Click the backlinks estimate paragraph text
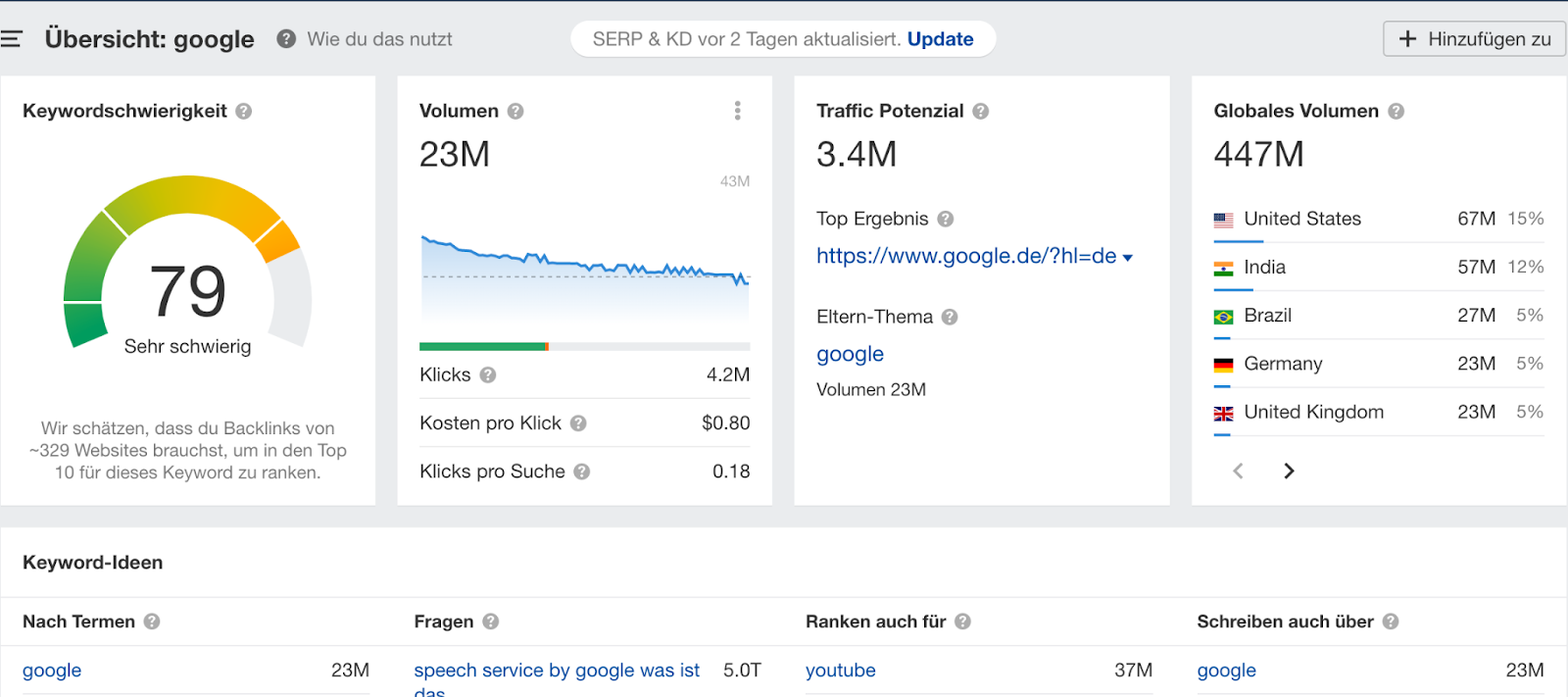 (187, 451)
